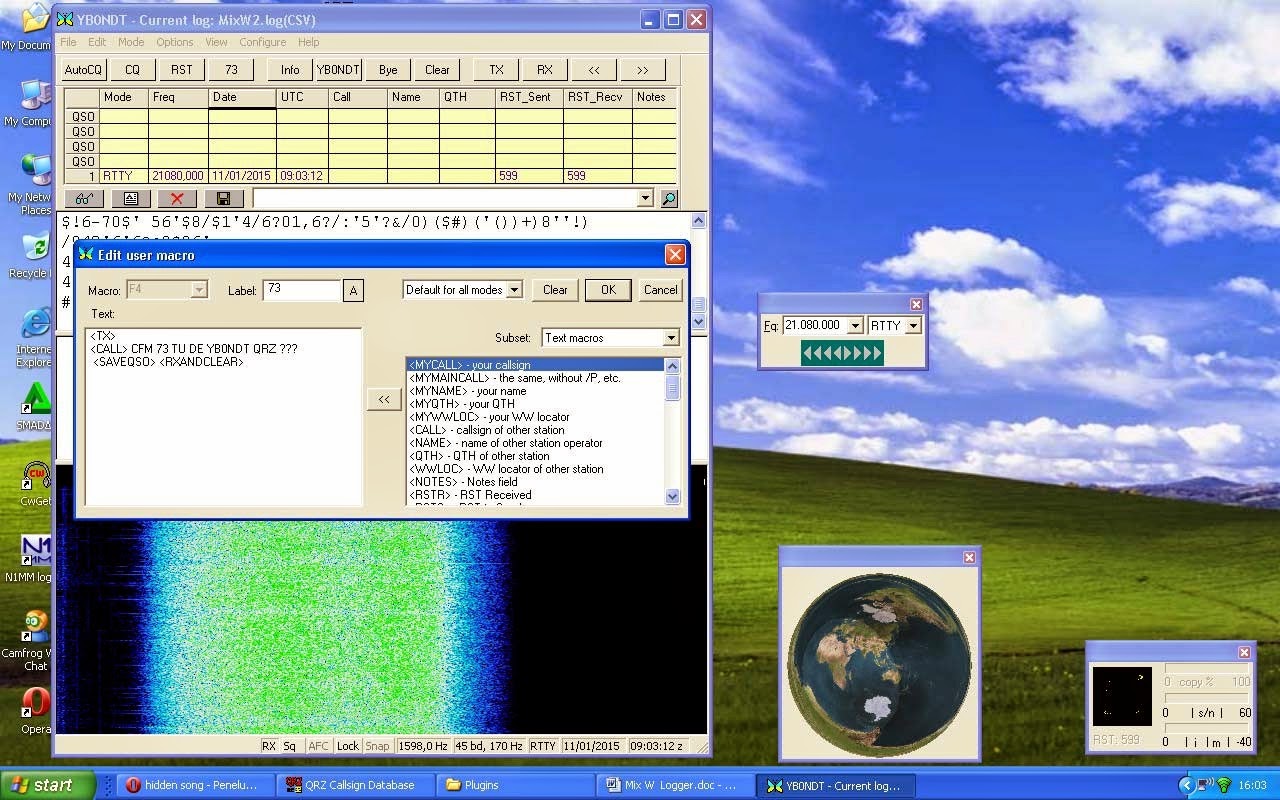The height and width of the screenshot is (800, 1280).
Task: Click the red X delete QSO icon
Action: point(177,199)
